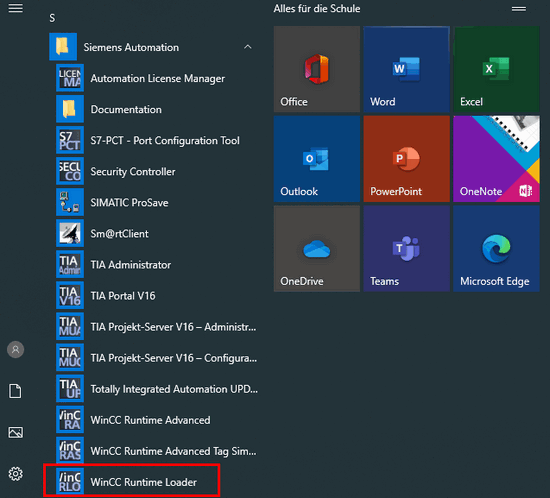The height and width of the screenshot is (498, 550).
Task: Launch 'TIA Projekt-Server V16 – Configura...' text
Action: coord(174,358)
